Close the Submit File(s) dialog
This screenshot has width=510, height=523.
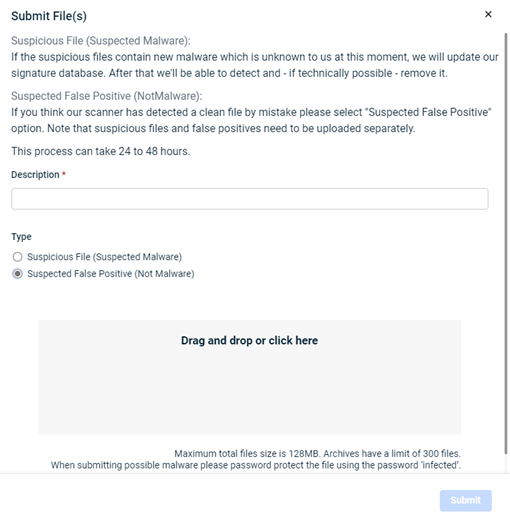(x=488, y=14)
